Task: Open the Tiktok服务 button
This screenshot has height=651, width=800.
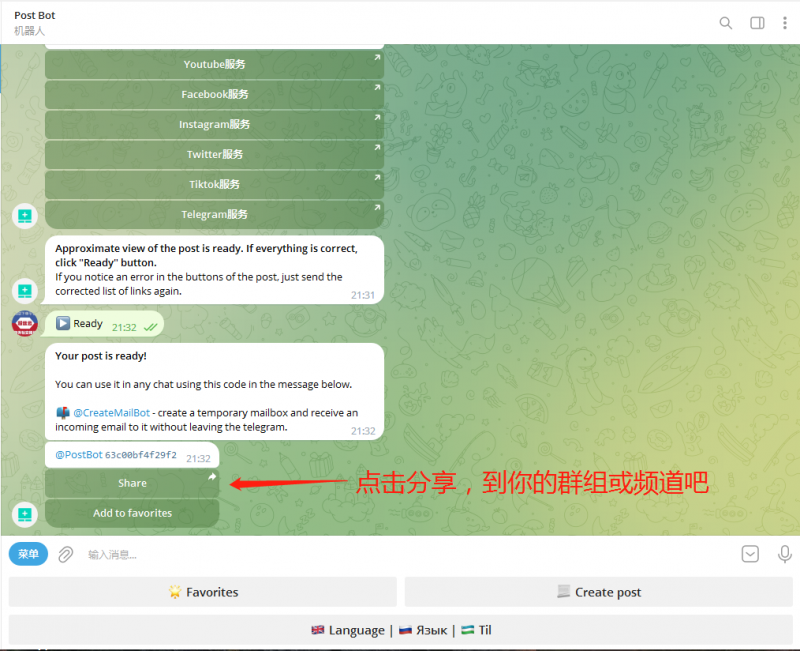Action: pos(214,184)
